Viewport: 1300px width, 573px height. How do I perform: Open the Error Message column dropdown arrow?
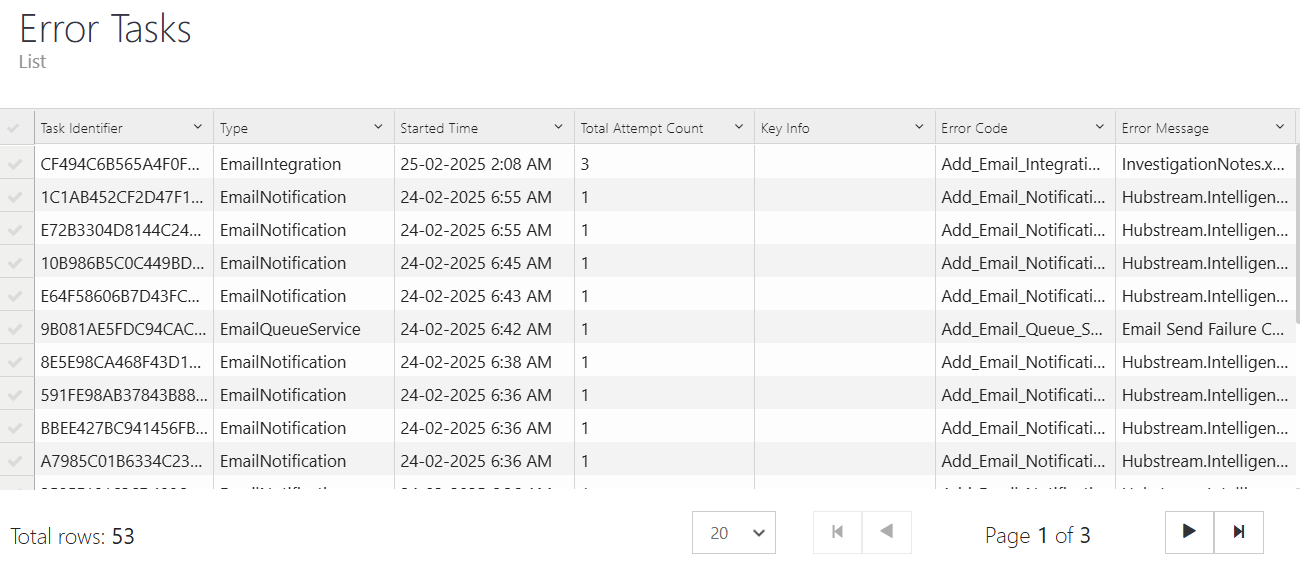point(1280,127)
